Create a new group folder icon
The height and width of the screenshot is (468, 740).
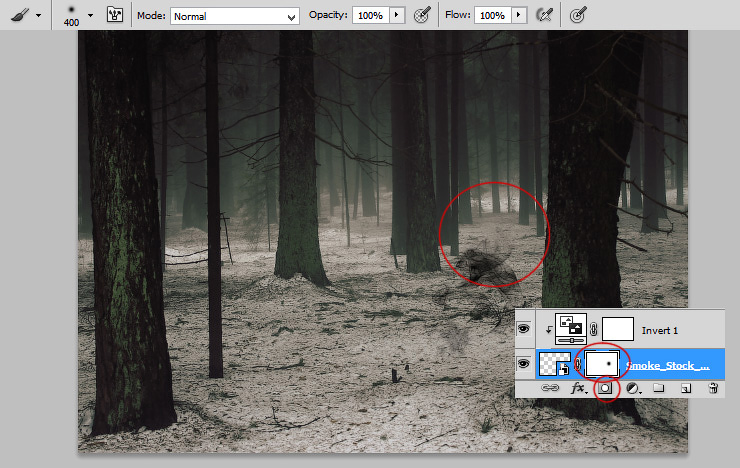pyautogui.click(x=659, y=388)
